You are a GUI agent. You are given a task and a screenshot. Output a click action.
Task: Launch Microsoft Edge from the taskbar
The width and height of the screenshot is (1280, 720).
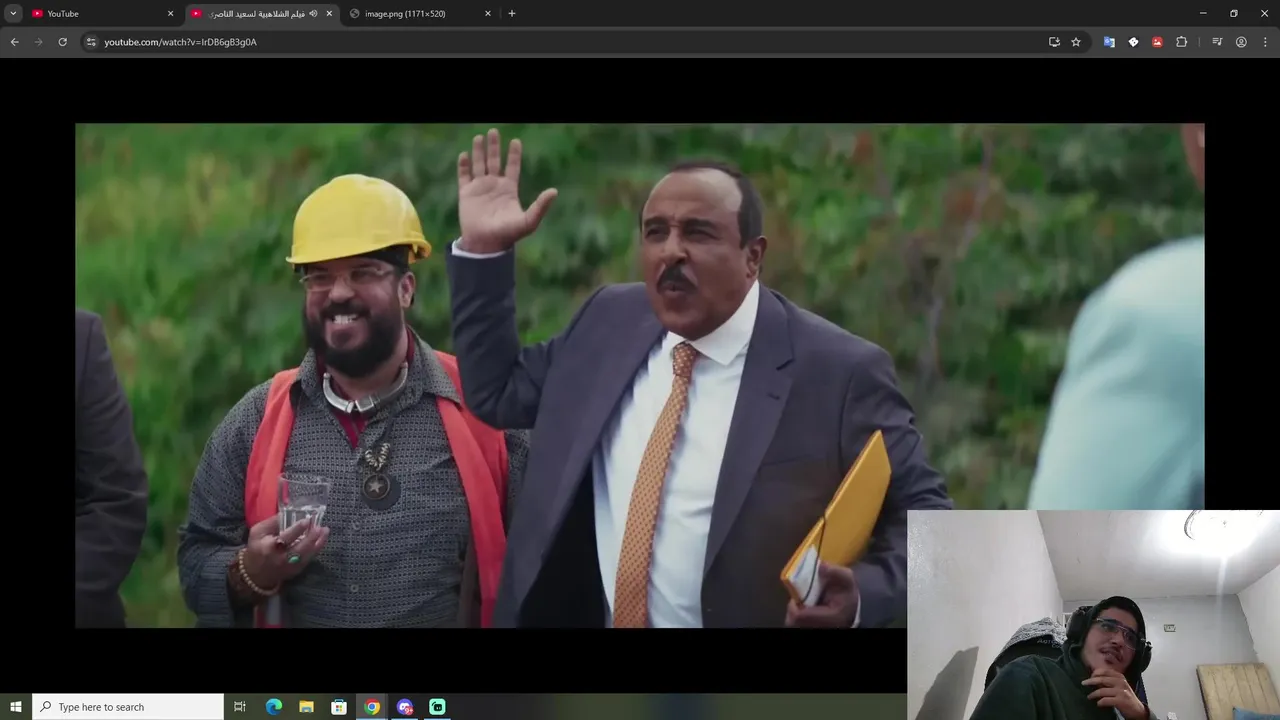[274, 707]
